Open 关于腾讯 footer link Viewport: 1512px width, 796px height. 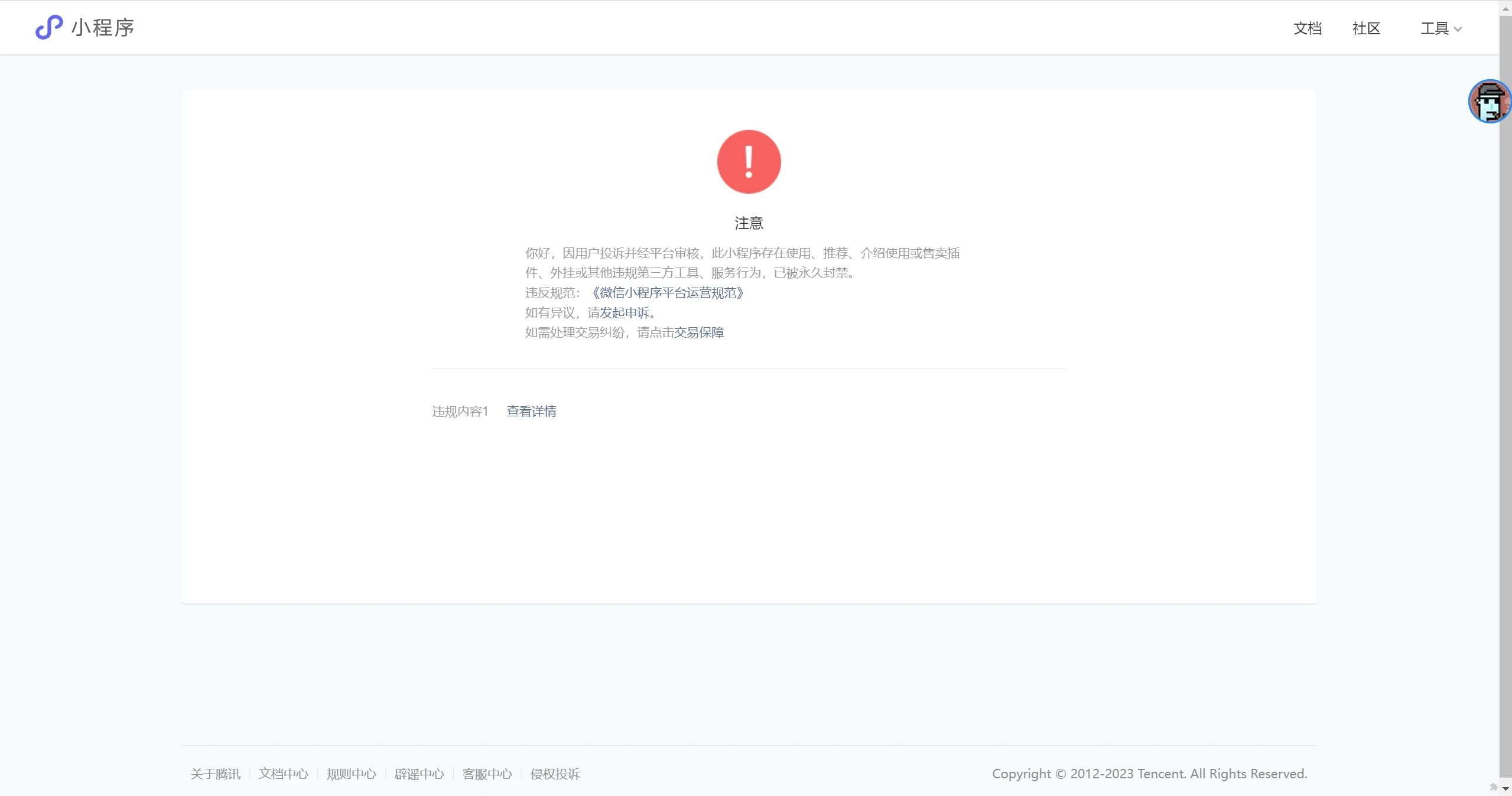pos(215,774)
